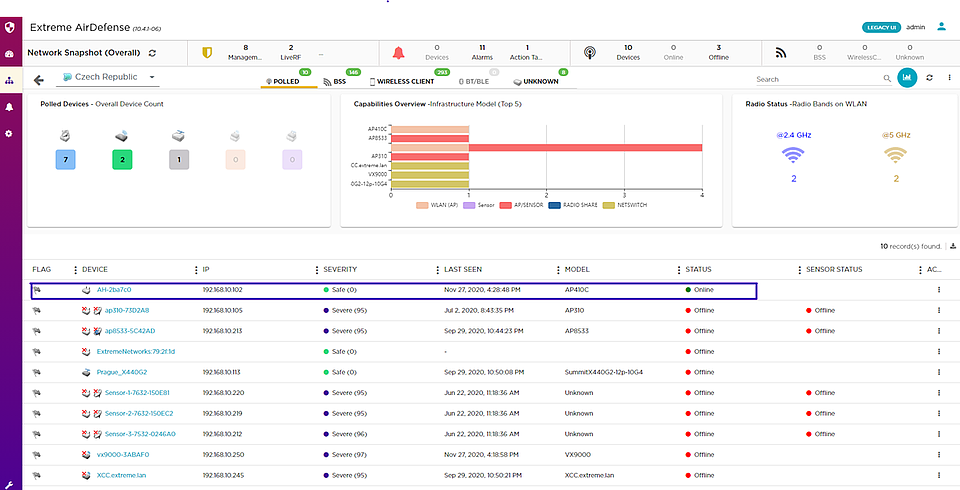Viewport: 960px width, 490px height.
Task: Toggle NETSWITCH legend entry
Action: [624, 205]
